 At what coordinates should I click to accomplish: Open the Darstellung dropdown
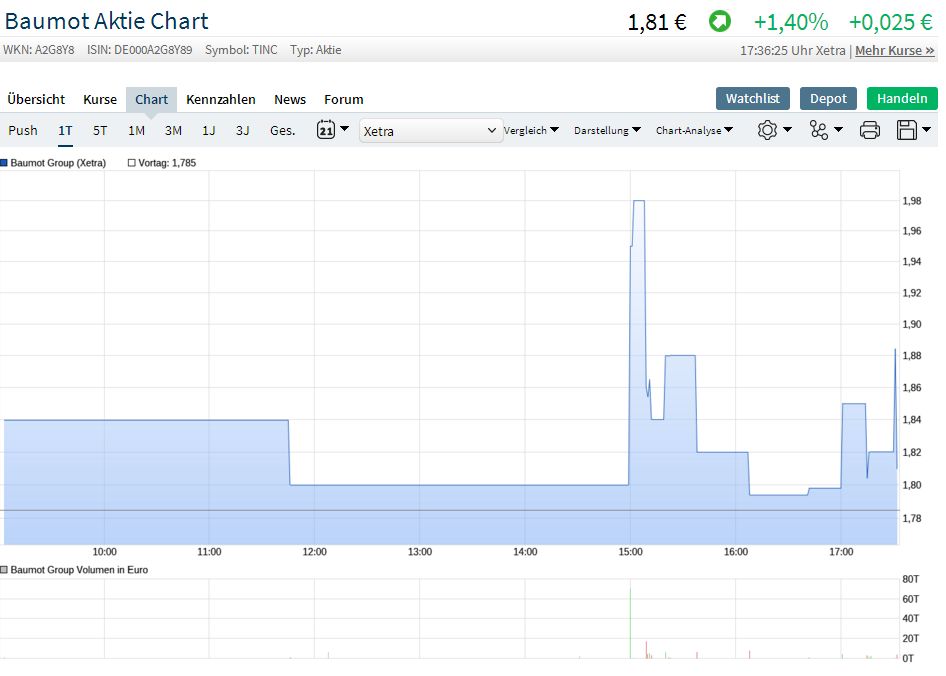pyautogui.click(x=607, y=130)
